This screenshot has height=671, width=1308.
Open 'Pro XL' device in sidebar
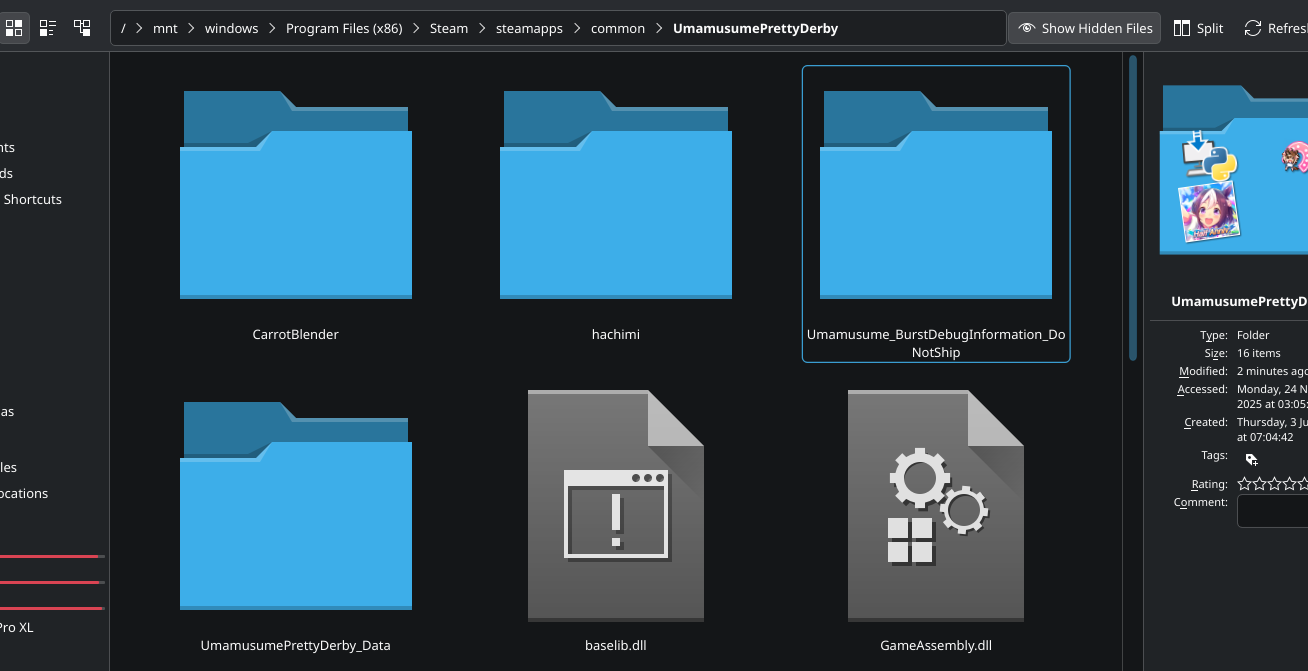tap(17, 627)
